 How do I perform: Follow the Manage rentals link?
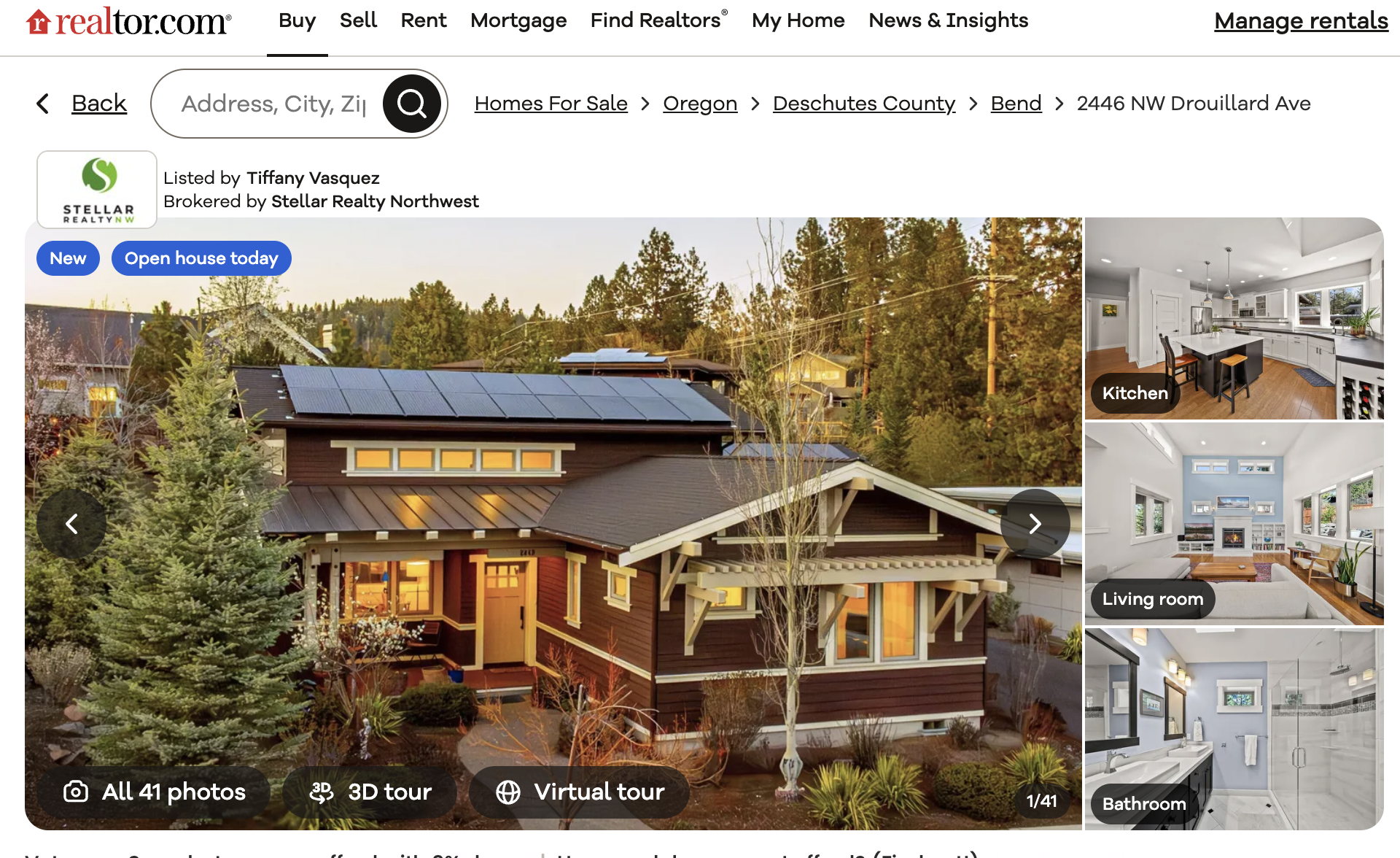(x=1301, y=21)
